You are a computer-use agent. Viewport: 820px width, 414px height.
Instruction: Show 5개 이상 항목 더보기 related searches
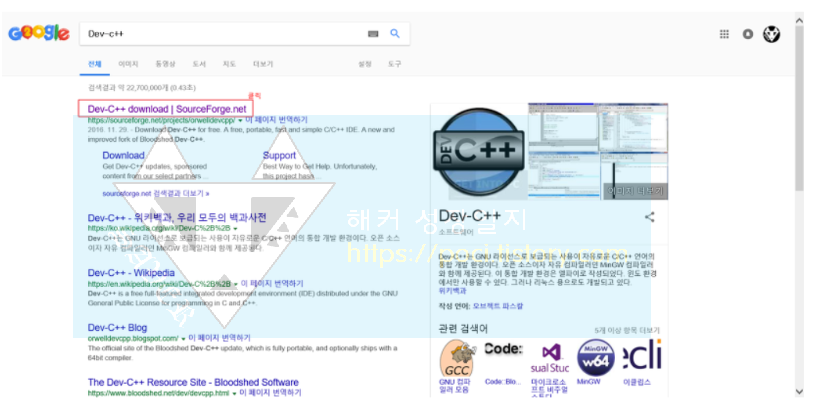(627, 331)
